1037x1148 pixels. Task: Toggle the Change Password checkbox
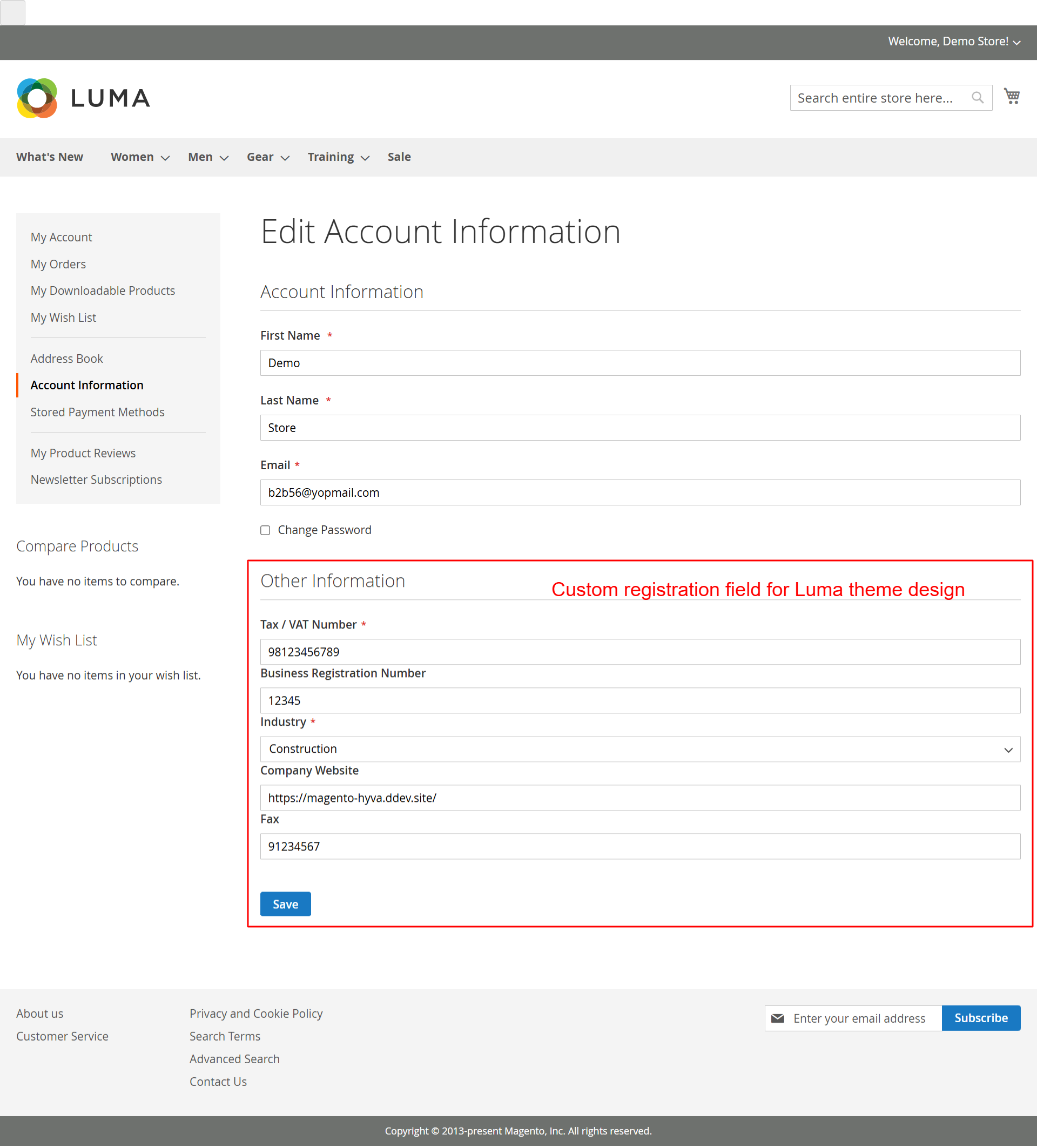tap(265, 530)
